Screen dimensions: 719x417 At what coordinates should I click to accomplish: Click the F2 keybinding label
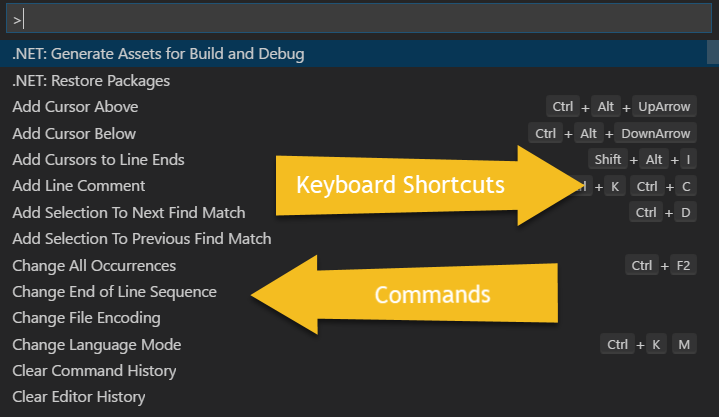pos(683,266)
